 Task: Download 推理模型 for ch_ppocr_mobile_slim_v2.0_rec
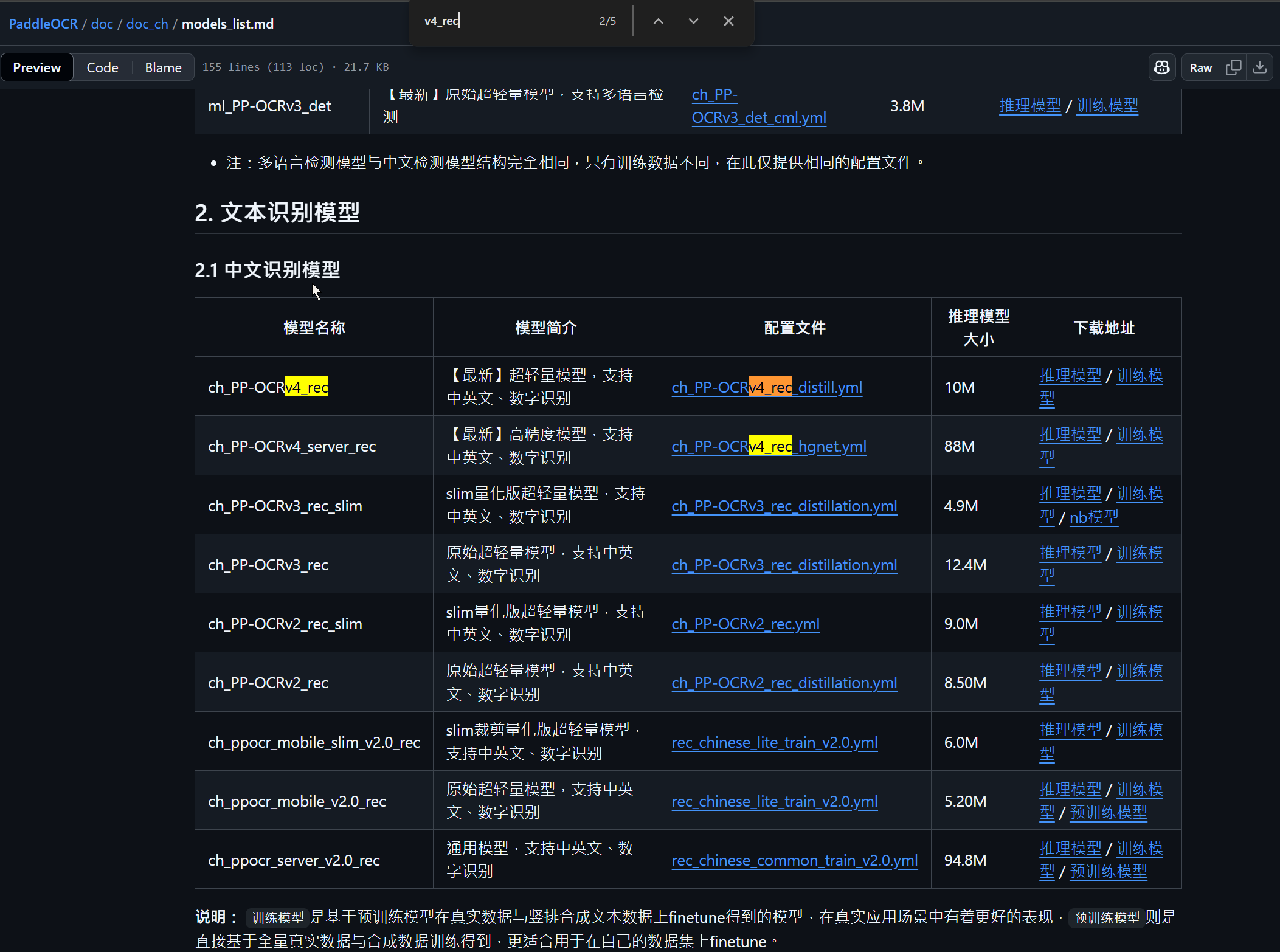click(1070, 730)
